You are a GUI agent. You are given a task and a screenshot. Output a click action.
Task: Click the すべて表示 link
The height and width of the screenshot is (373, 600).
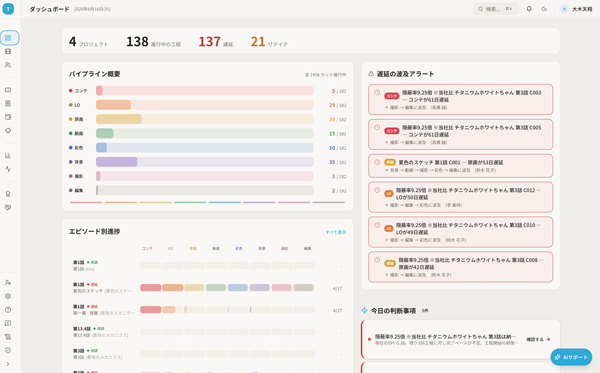click(x=336, y=232)
